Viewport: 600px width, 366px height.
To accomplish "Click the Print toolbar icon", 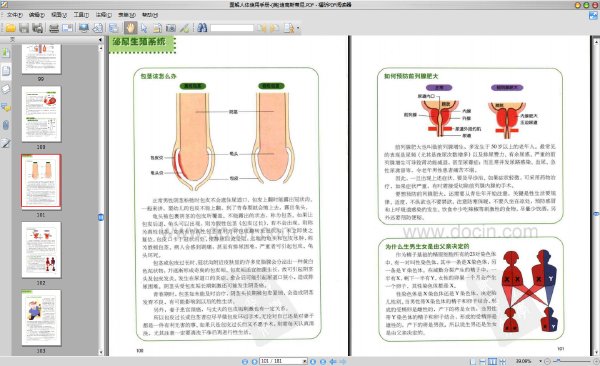I will [54, 28].
